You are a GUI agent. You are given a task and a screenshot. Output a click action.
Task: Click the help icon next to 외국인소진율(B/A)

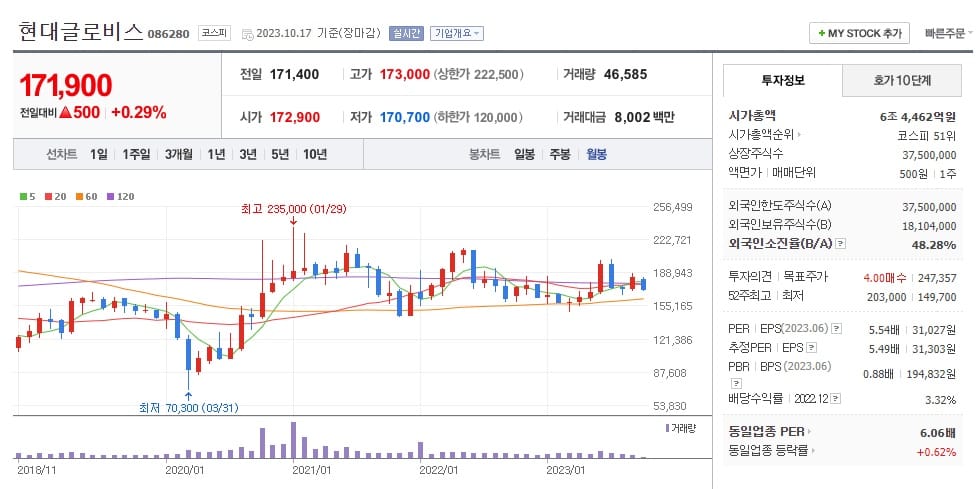(841, 244)
